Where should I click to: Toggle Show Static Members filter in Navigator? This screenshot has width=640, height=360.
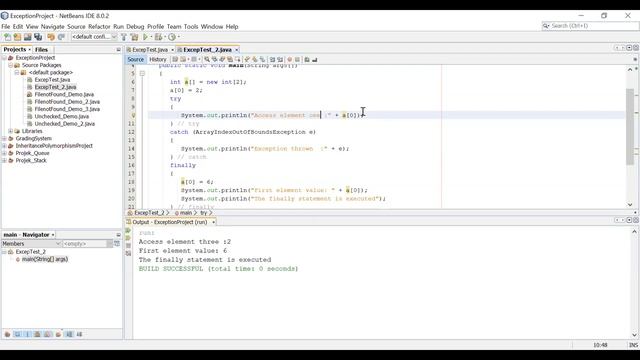coord(28,334)
